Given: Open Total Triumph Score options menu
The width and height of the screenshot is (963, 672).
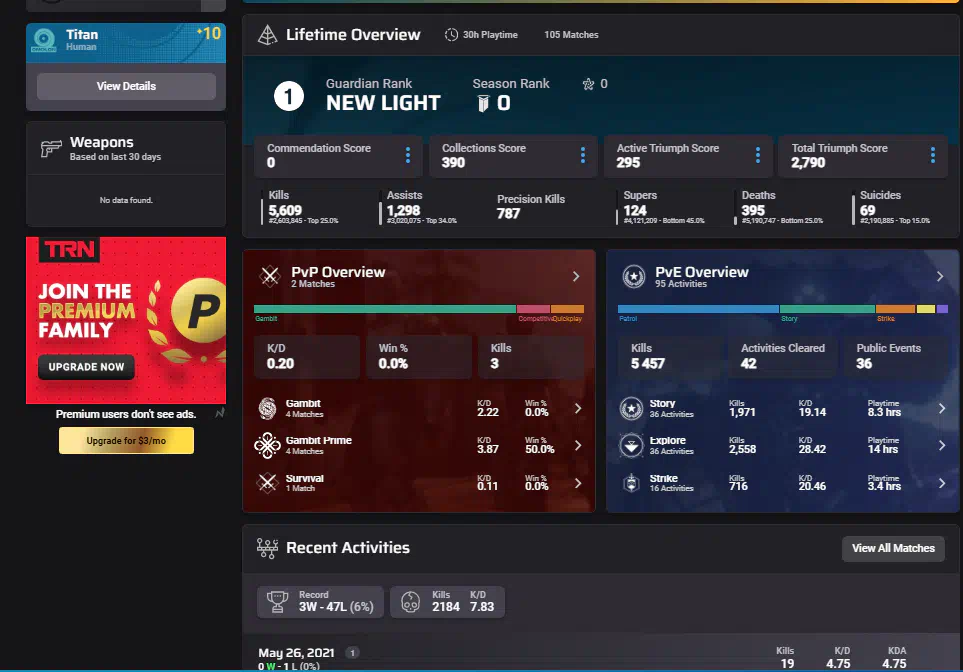Looking at the screenshot, I should (x=933, y=155).
